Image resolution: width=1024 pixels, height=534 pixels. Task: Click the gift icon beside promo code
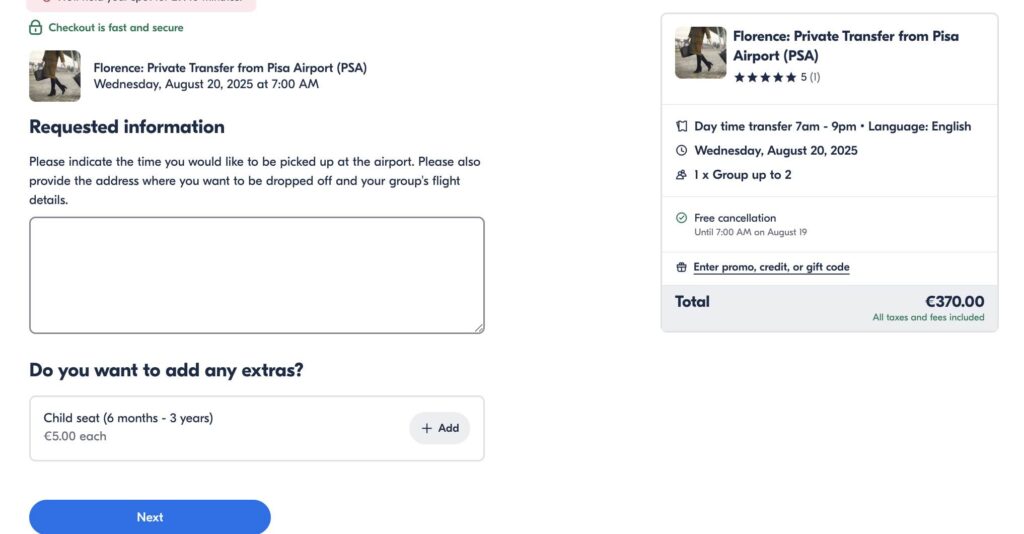point(681,267)
